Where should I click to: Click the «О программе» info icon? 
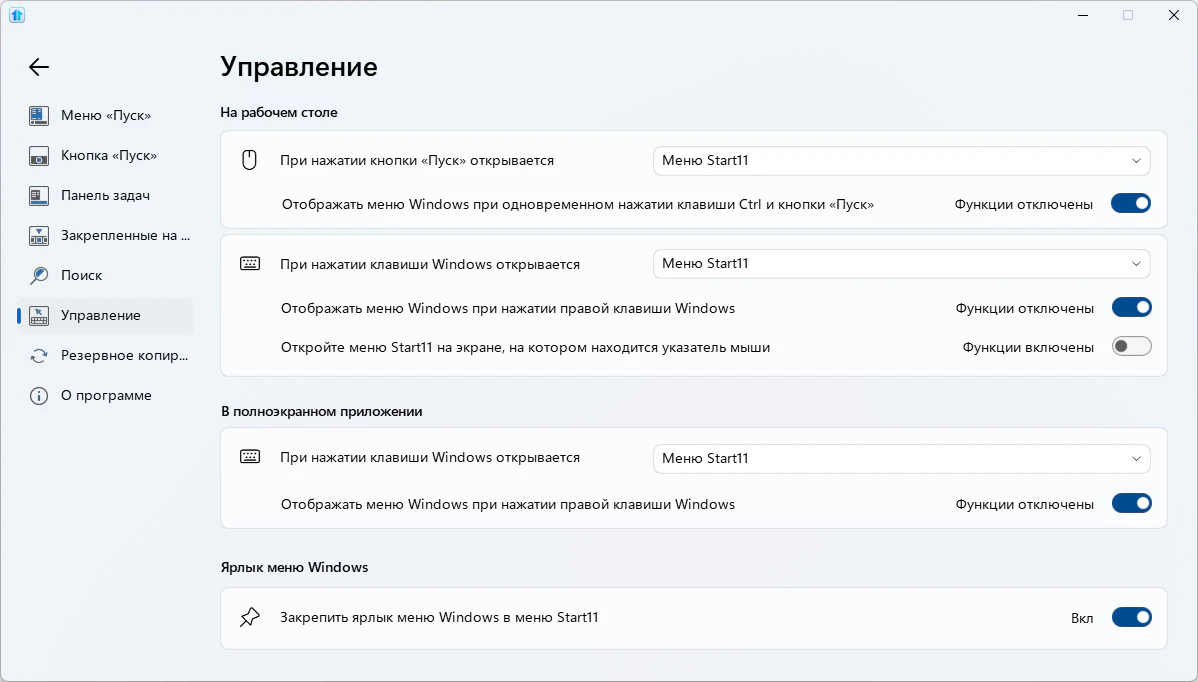[x=39, y=396]
